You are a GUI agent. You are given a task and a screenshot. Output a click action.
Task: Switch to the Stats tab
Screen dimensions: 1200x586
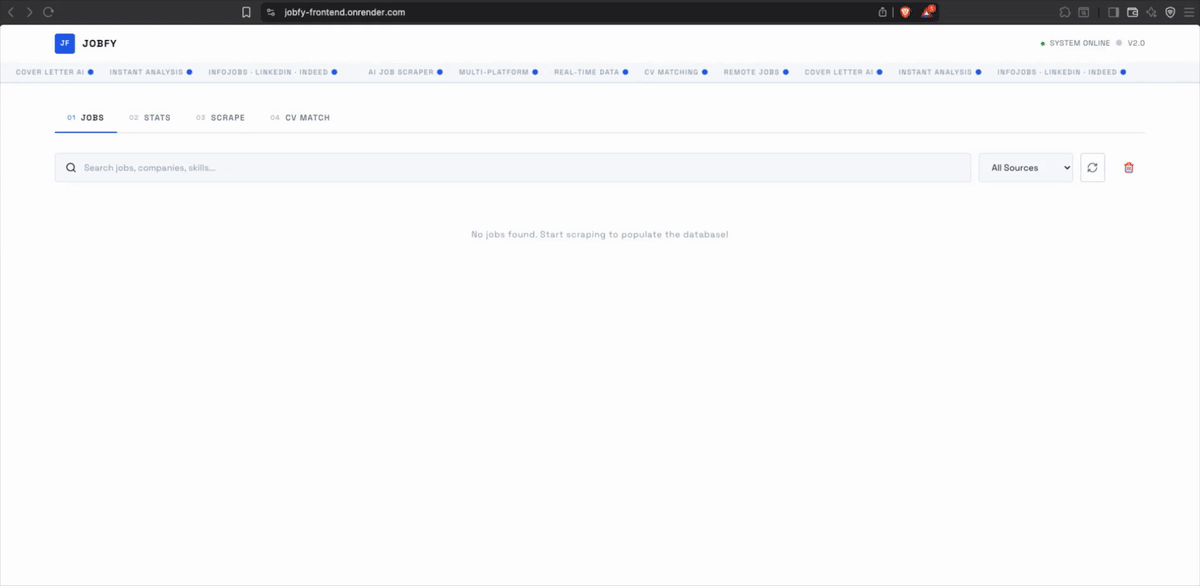coord(150,117)
